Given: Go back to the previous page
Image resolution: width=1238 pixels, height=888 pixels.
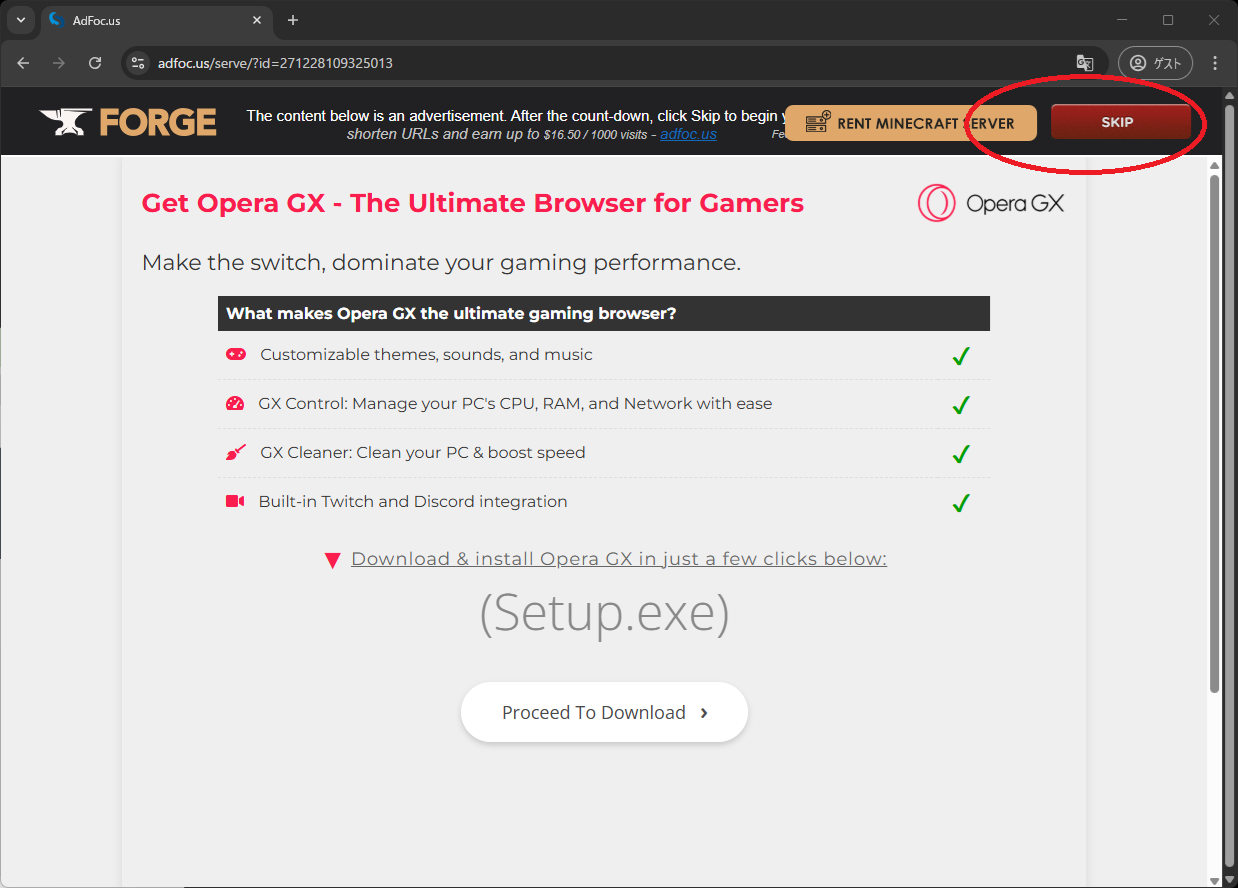Looking at the screenshot, I should 23,63.
